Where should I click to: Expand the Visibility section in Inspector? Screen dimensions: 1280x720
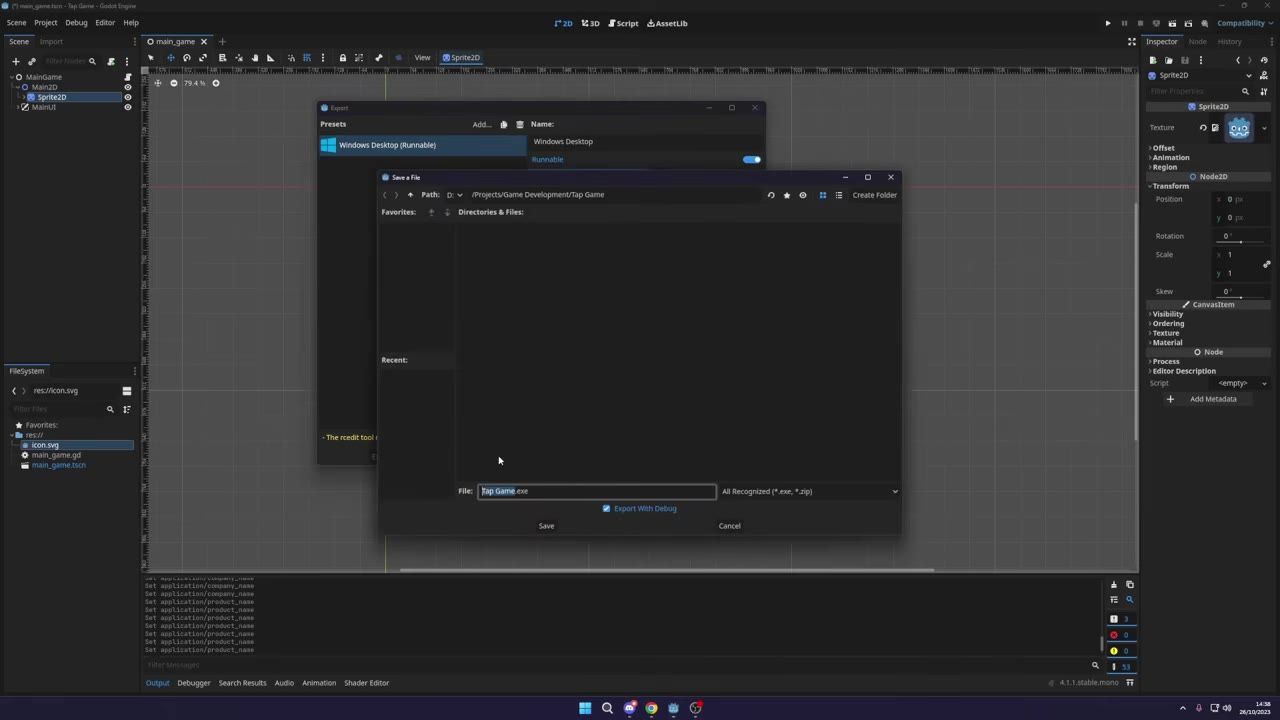1167,314
